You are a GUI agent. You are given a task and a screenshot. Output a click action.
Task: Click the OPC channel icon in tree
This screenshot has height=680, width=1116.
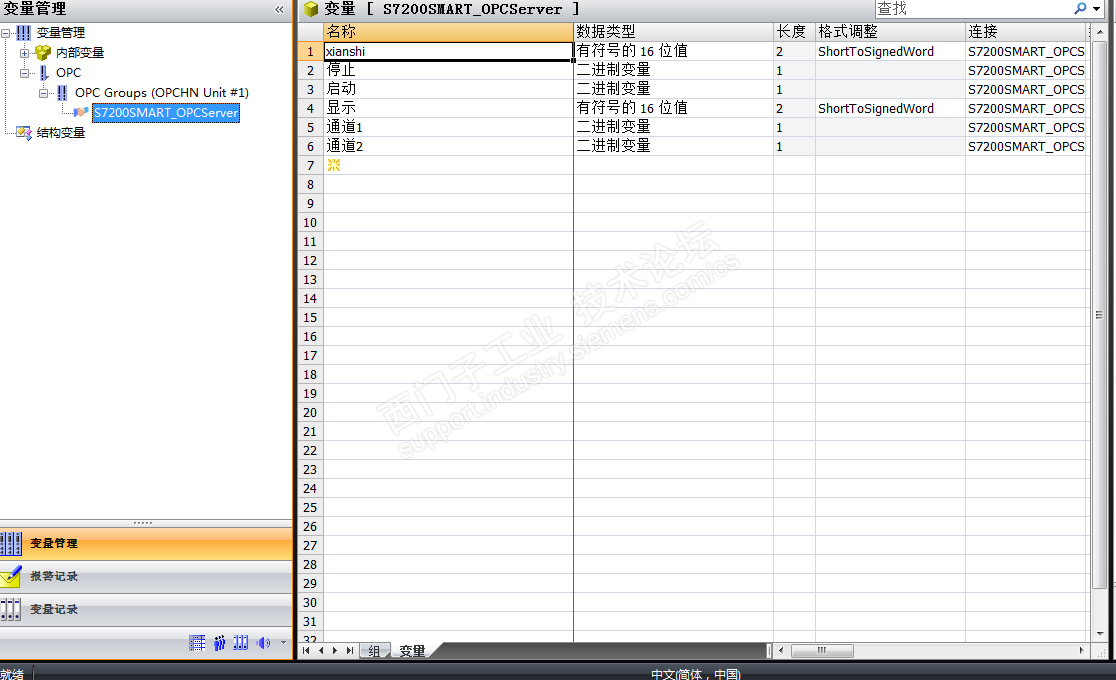43,73
